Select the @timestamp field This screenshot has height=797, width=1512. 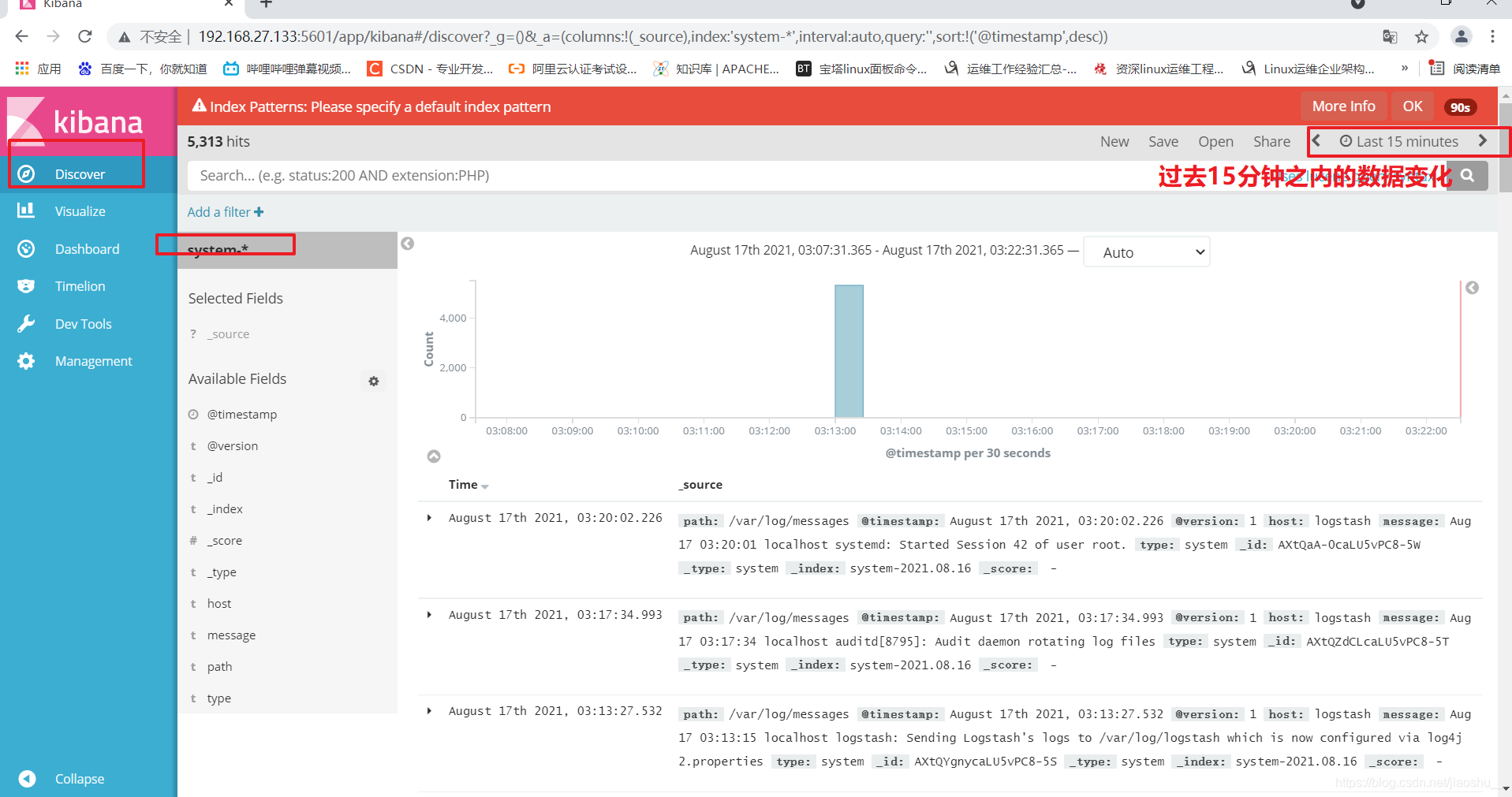(x=241, y=415)
